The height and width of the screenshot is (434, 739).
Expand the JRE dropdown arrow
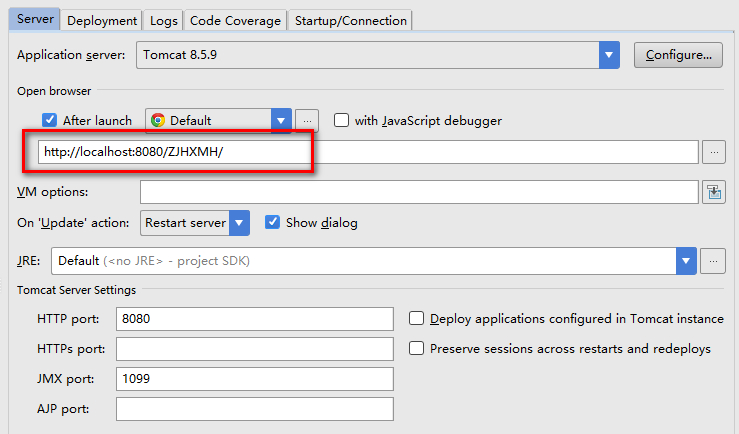[x=686, y=261]
